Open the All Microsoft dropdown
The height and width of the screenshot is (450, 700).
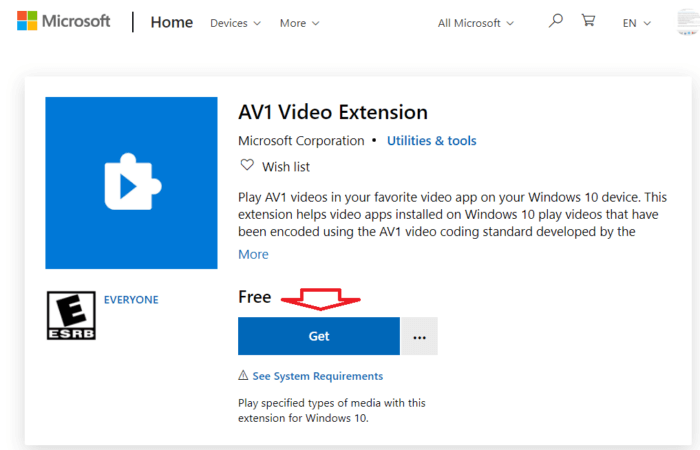[x=475, y=23]
